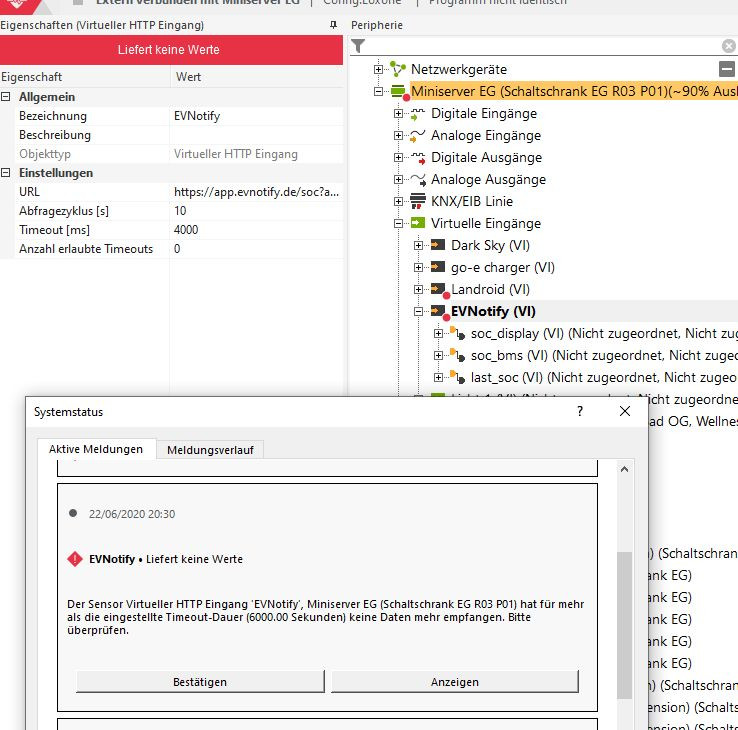Expand the go-e charger (VI) node

pyautogui.click(x=418, y=267)
